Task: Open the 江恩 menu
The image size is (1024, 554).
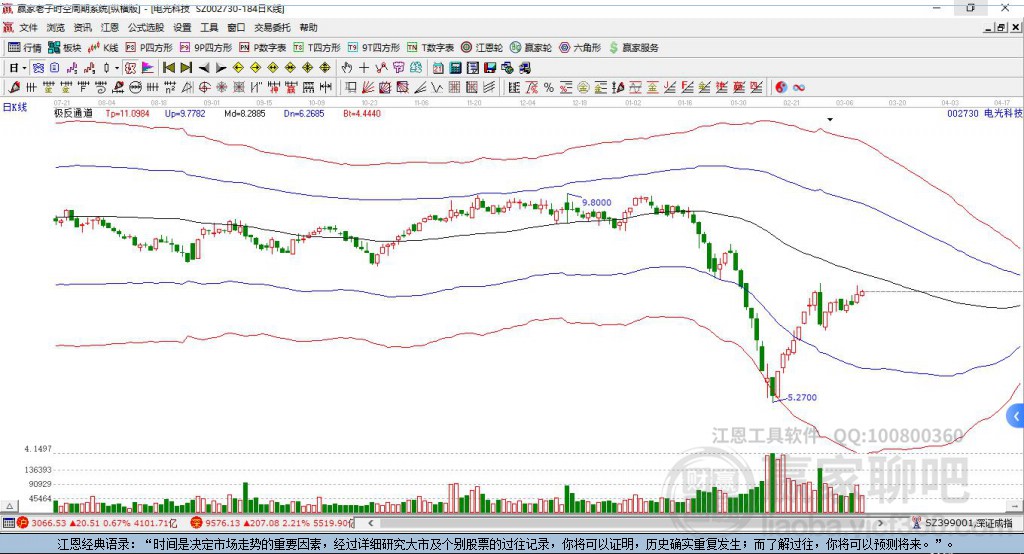Action: pos(110,27)
